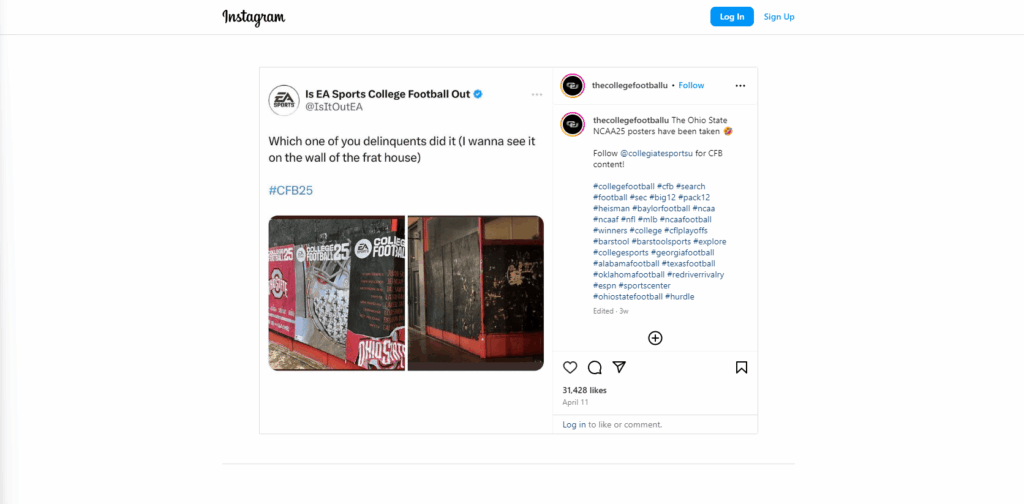The height and width of the screenshot is (504, 1024).
Task: Load more comments with plus circle
Action: [x=655, y=338]
